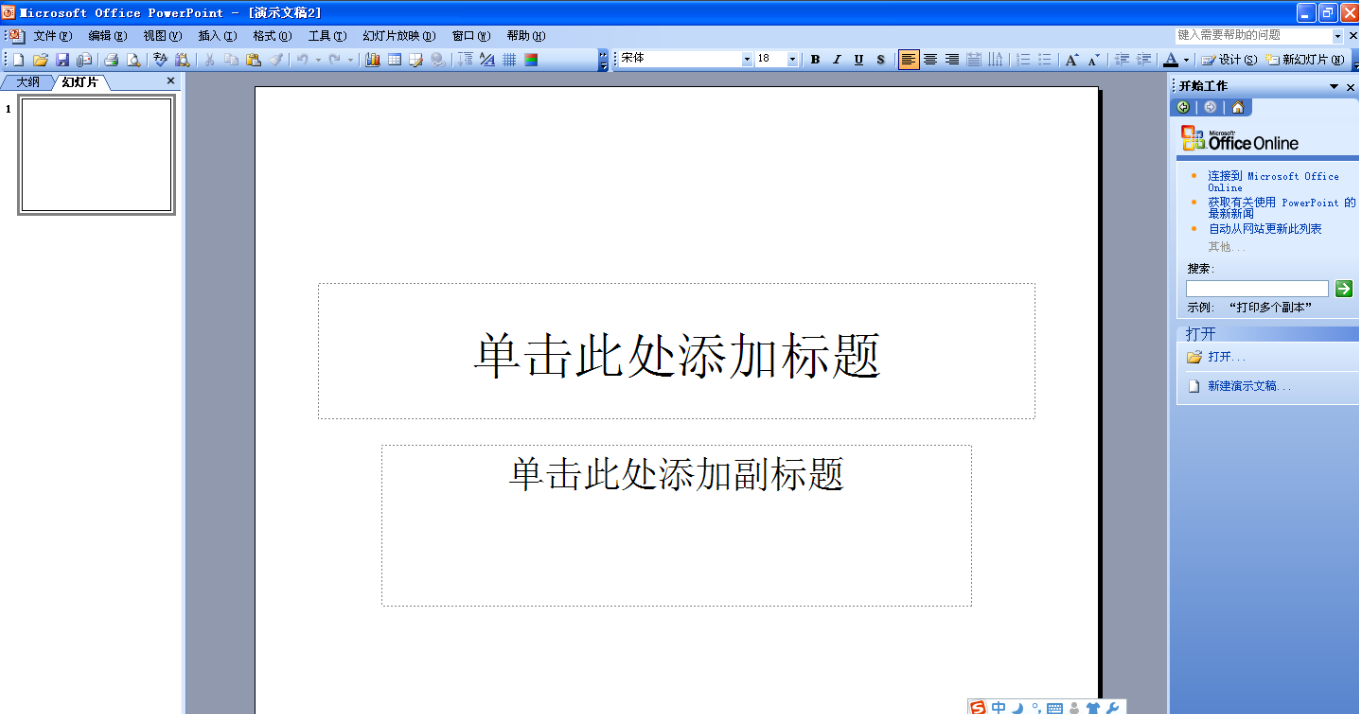The image size is (1359, 714).
Task: Expand the Undo history dropdown arrow
Action: (318, 60)
